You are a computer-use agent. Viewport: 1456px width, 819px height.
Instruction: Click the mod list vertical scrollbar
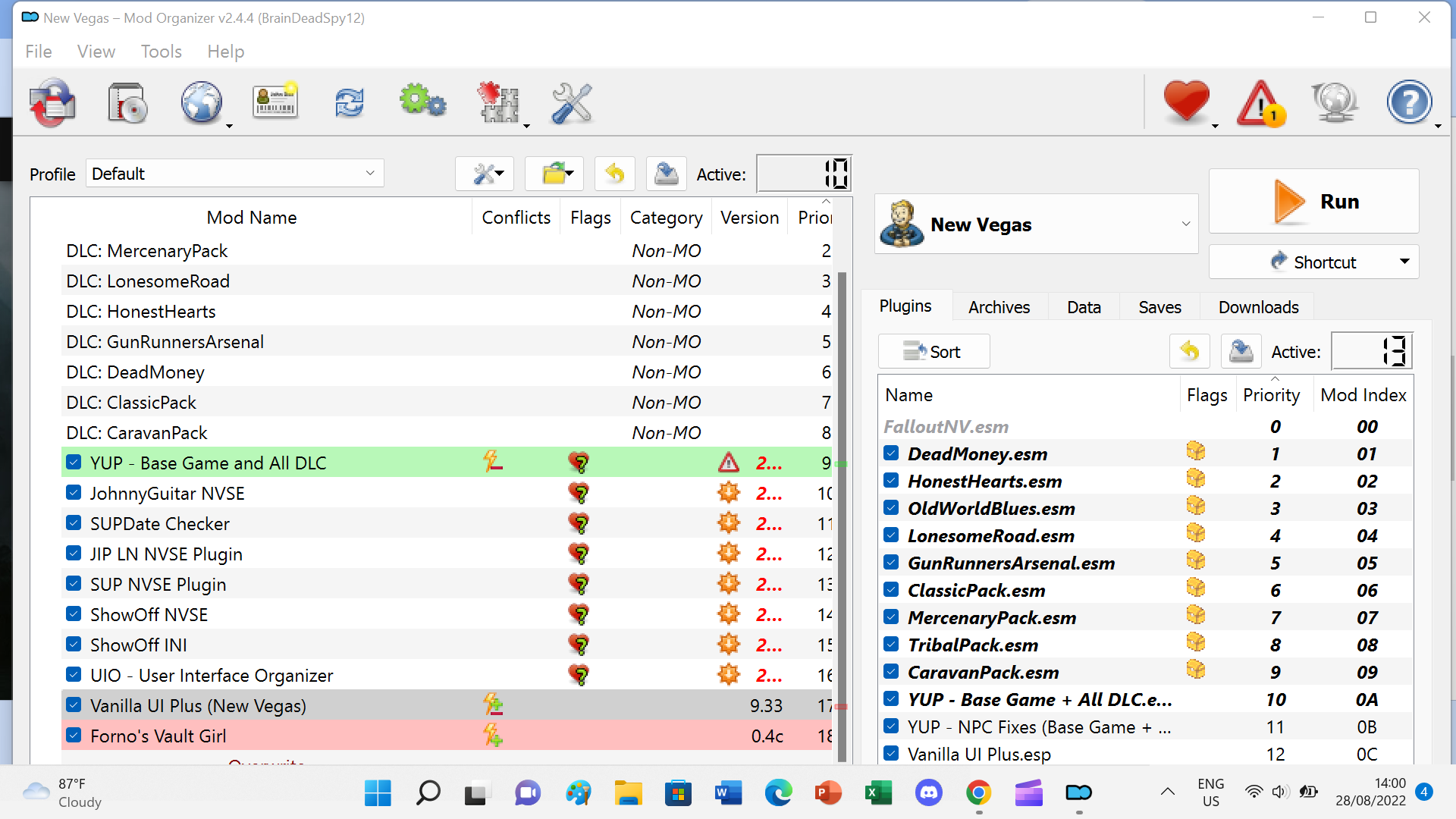tap(842, 516)
